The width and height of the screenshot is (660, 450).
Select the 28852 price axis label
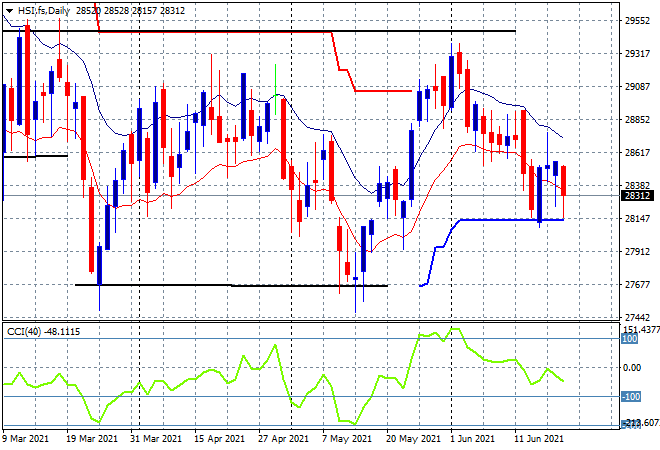point(637,120)
